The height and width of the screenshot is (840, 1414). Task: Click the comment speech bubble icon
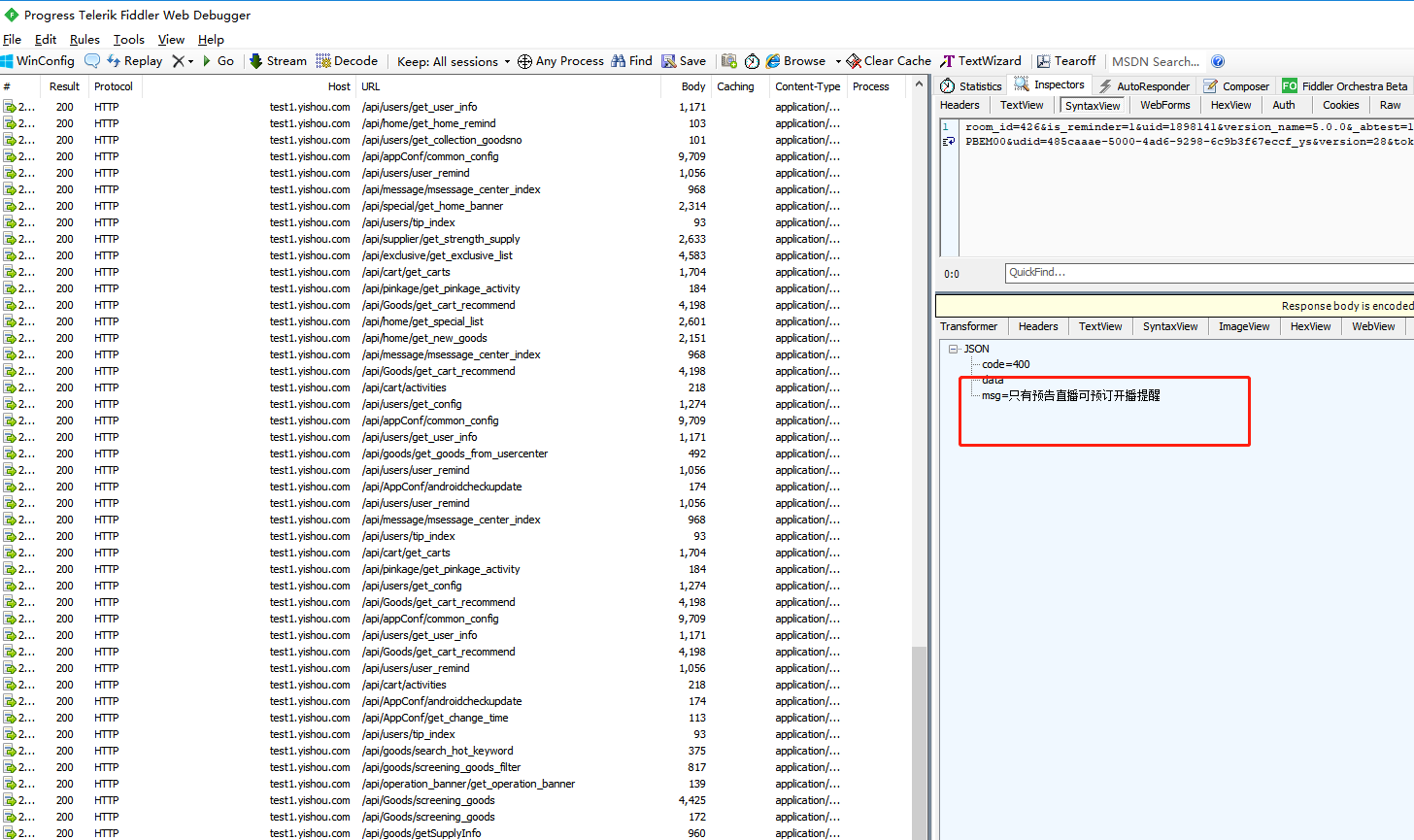[92, 61]
